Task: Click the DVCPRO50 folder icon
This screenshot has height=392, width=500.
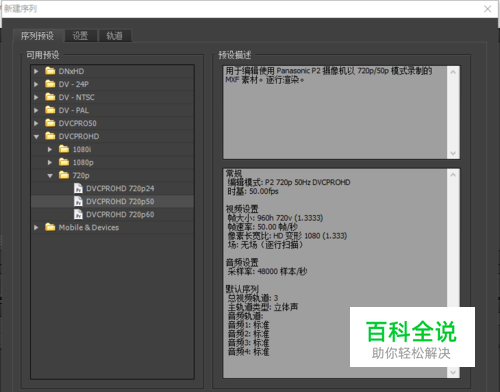Action: [x=50, y=123]
